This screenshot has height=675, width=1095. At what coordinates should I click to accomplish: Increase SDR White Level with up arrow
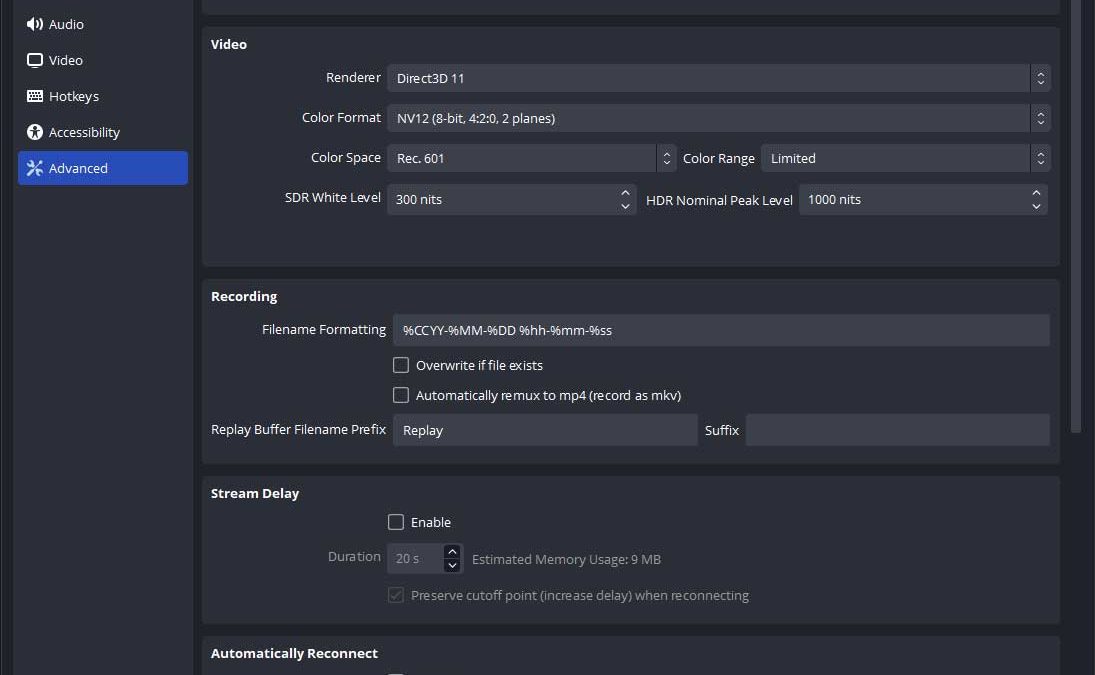[625, 192]
